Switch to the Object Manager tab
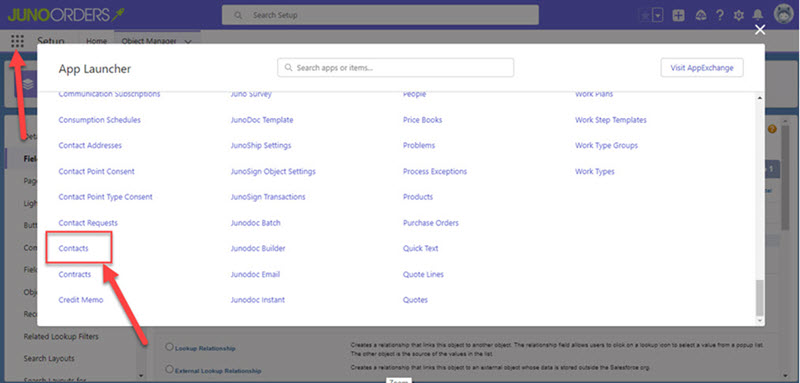The height and width of the screenshot is (383, 800). tap(149, 41)
